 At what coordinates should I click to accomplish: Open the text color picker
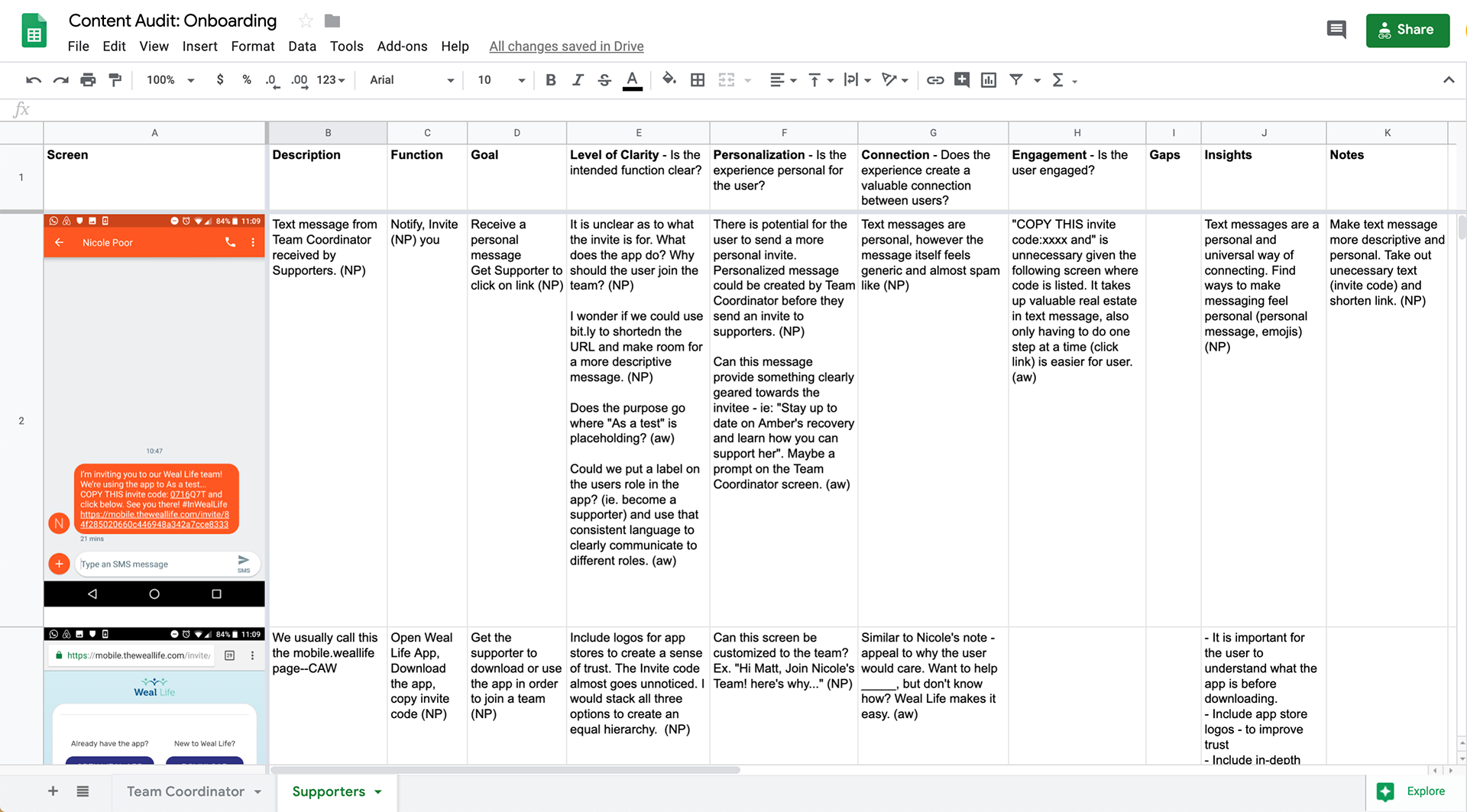632,80
